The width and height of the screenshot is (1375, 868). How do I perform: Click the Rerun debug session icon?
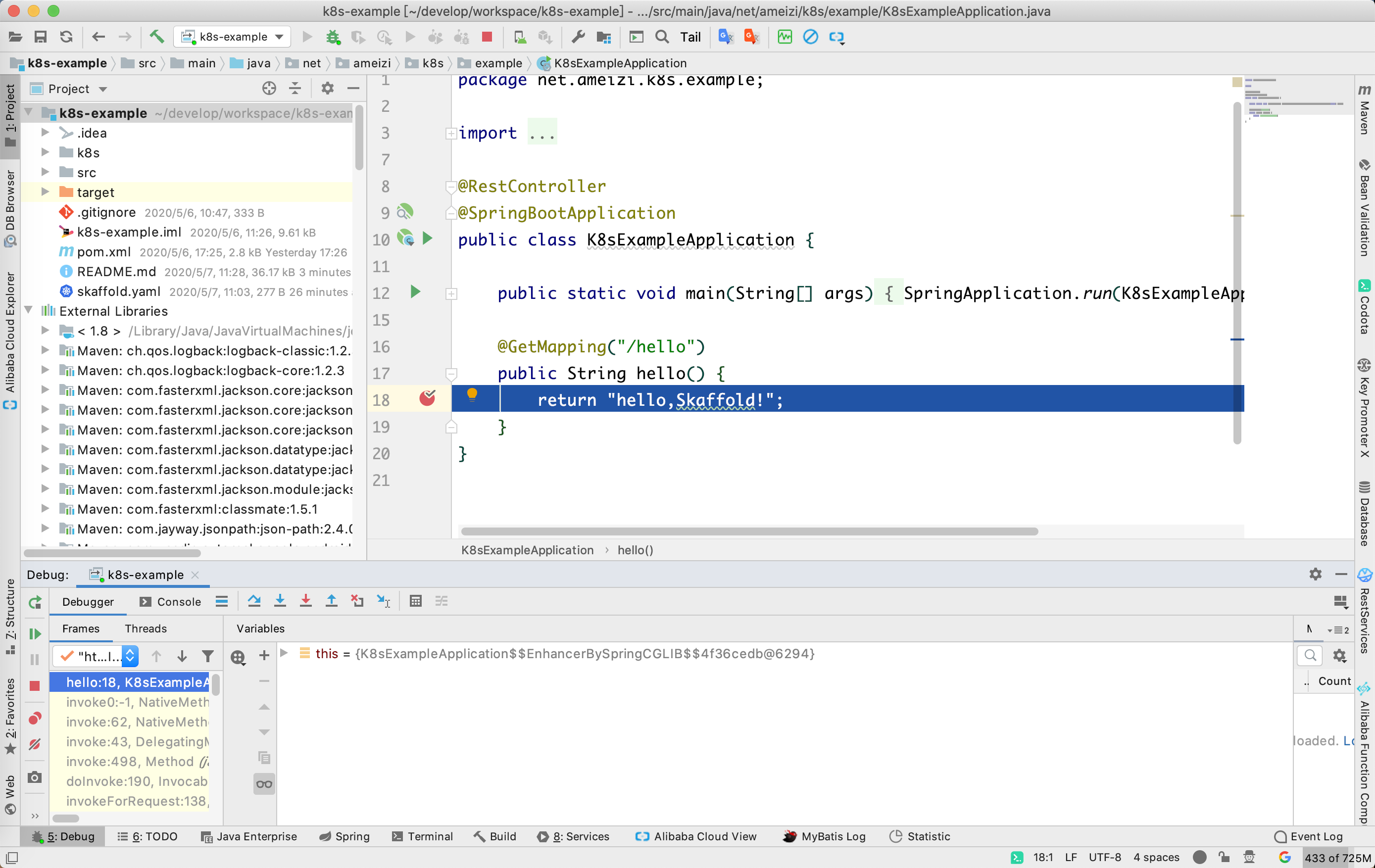click(x=35, y=602)
